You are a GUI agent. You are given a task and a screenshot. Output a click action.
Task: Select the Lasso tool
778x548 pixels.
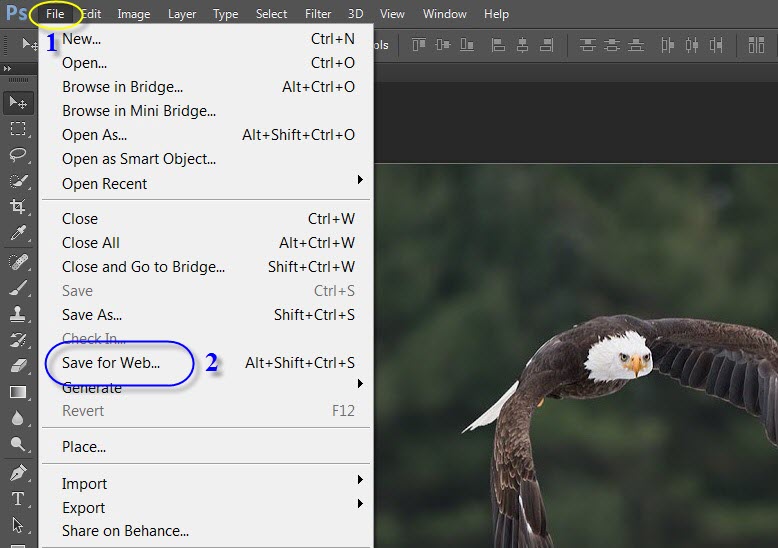18,155
